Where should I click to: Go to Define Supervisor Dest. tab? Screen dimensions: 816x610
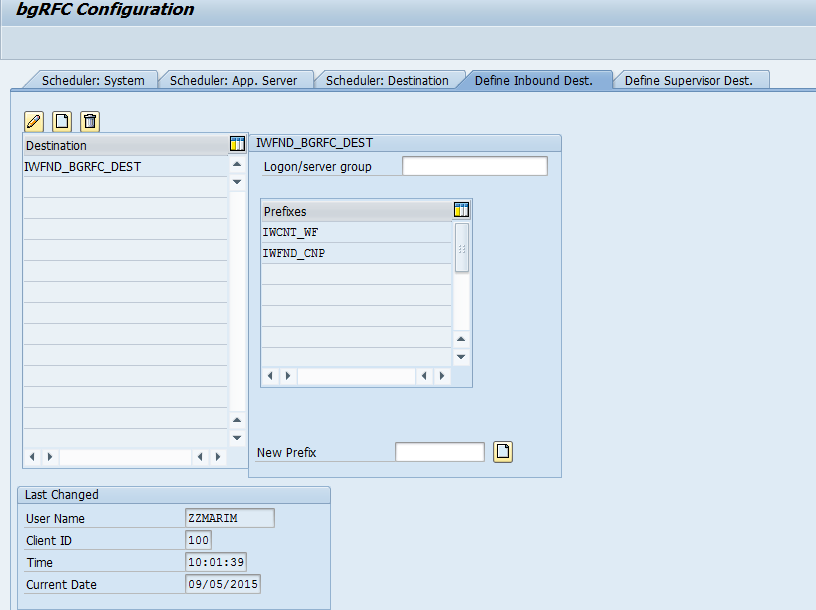click(688, 80)
